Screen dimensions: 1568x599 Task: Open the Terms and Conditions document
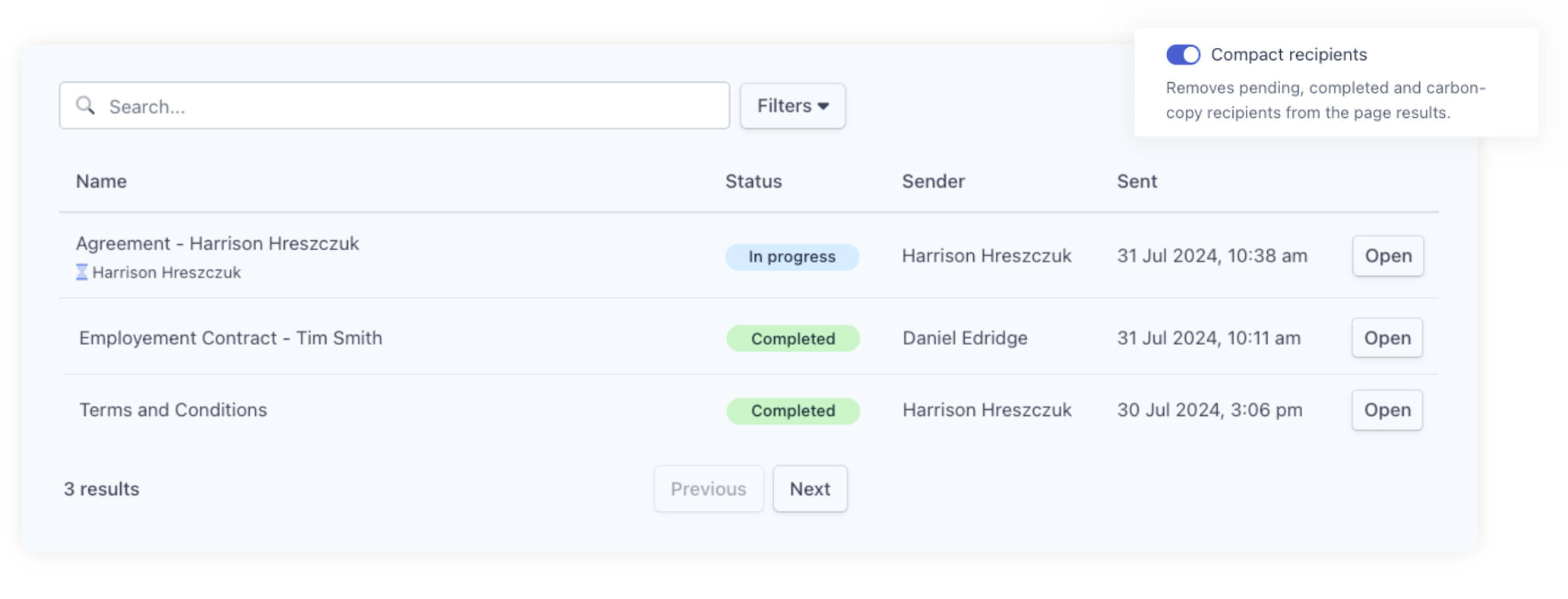[x=1386, y=410]
